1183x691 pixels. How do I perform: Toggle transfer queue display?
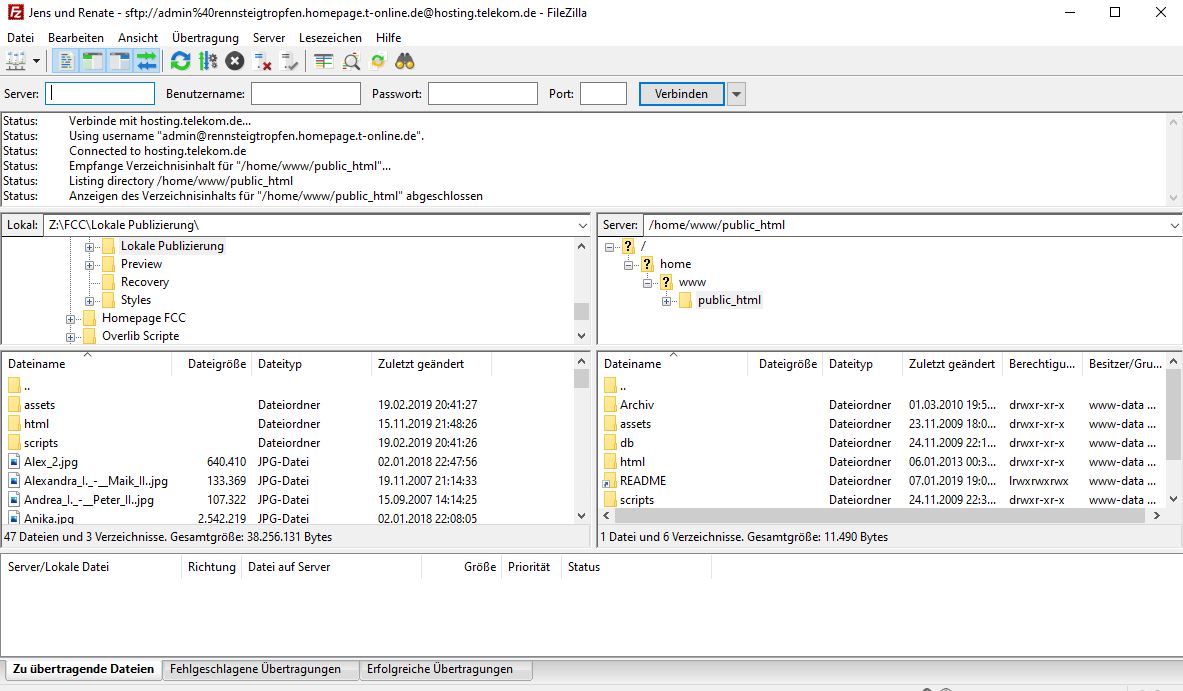pos(147,61)
